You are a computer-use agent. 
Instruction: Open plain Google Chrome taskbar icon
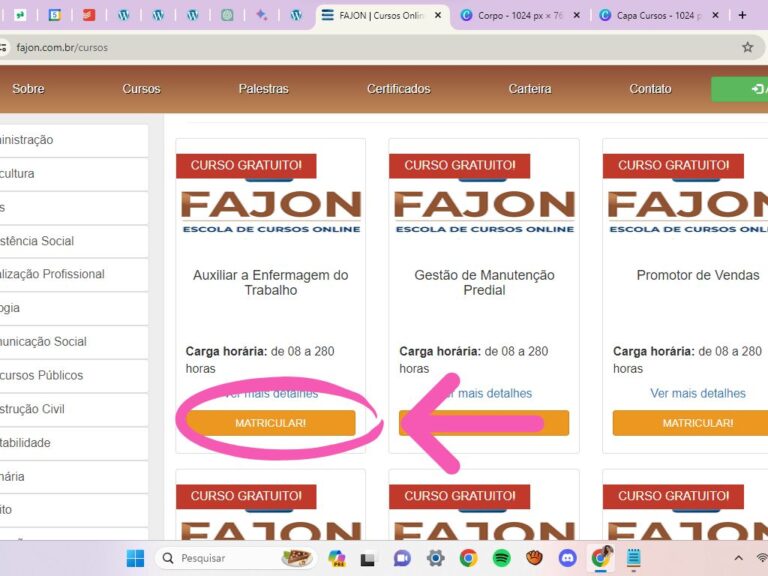pyautogui.click(x=468, y=558)
